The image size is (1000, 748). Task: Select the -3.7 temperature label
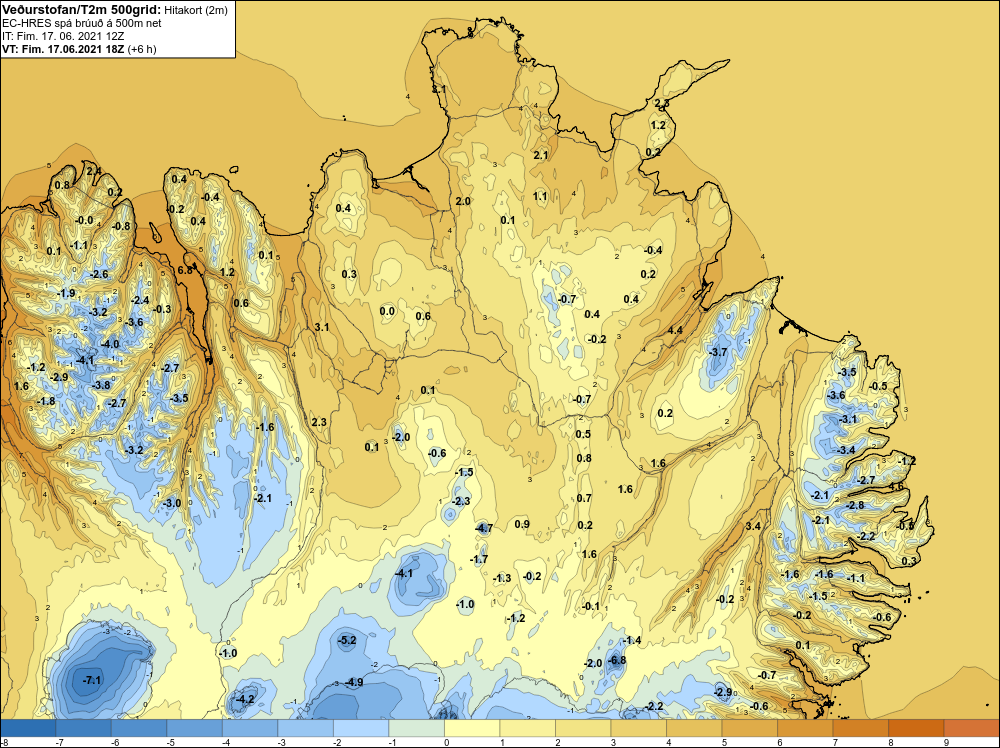[718, 352]
